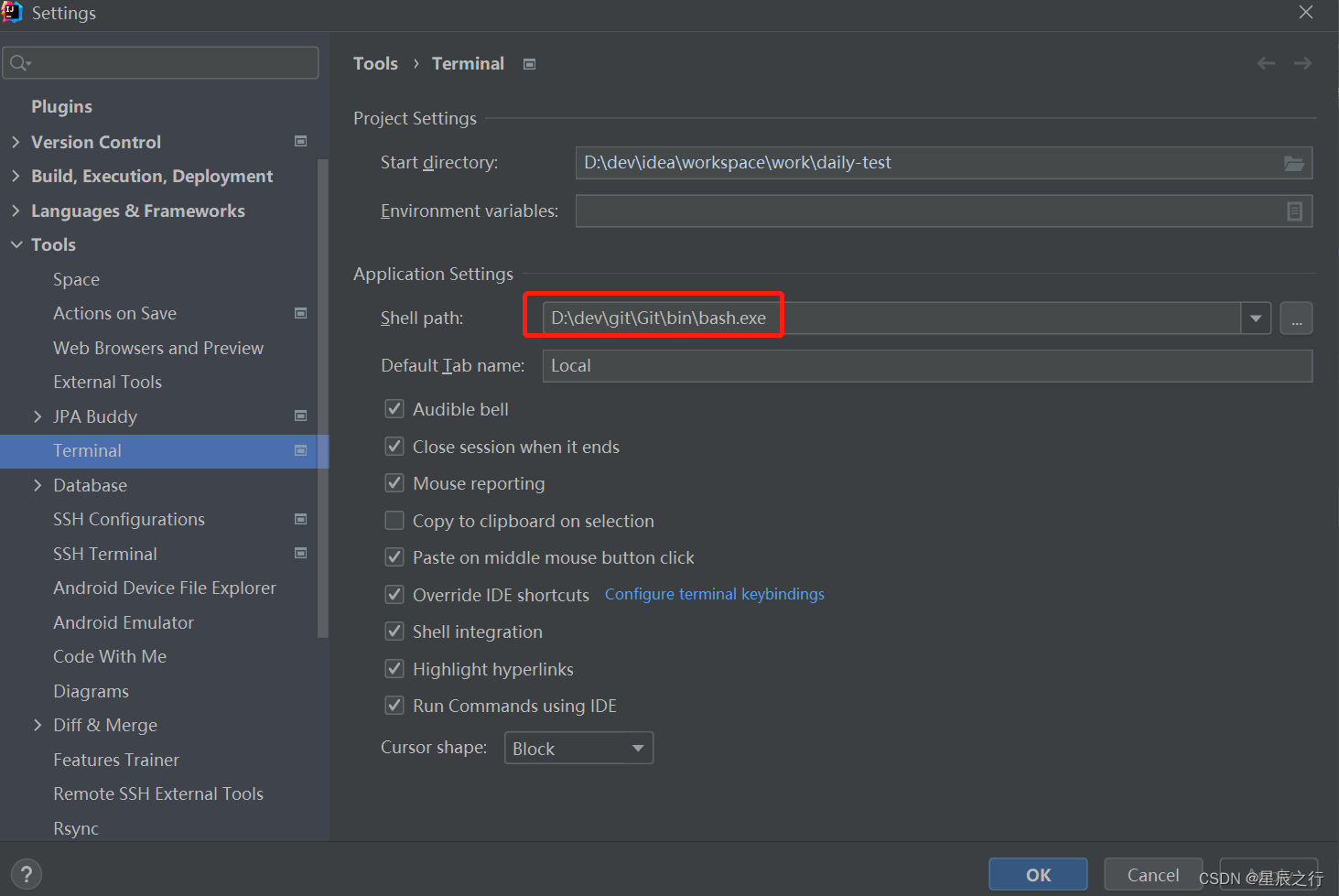Open Android Device File Explorer settings
Image resolution: width=1339 pixels, height=896 pixels.
165,588
